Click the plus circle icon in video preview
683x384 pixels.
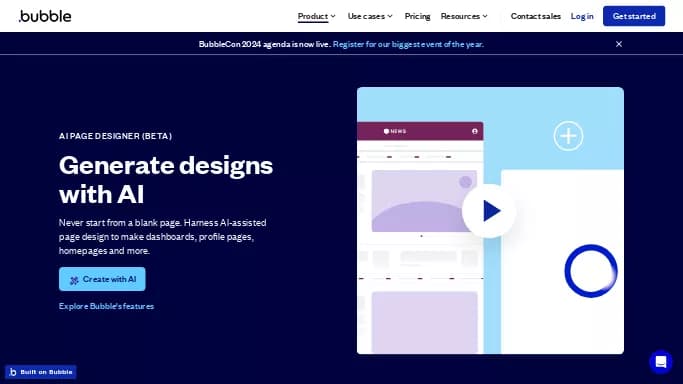pyautogui.click(x=568, y=136)
